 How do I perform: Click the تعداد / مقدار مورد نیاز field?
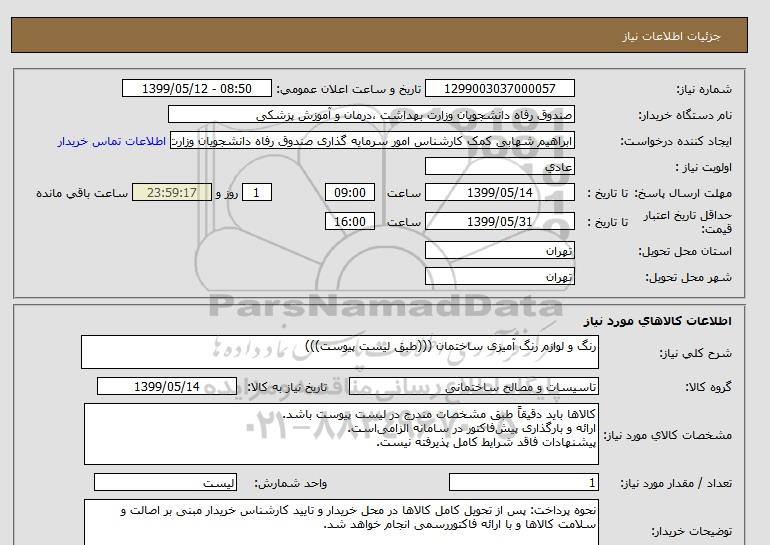tap(523, 483)
